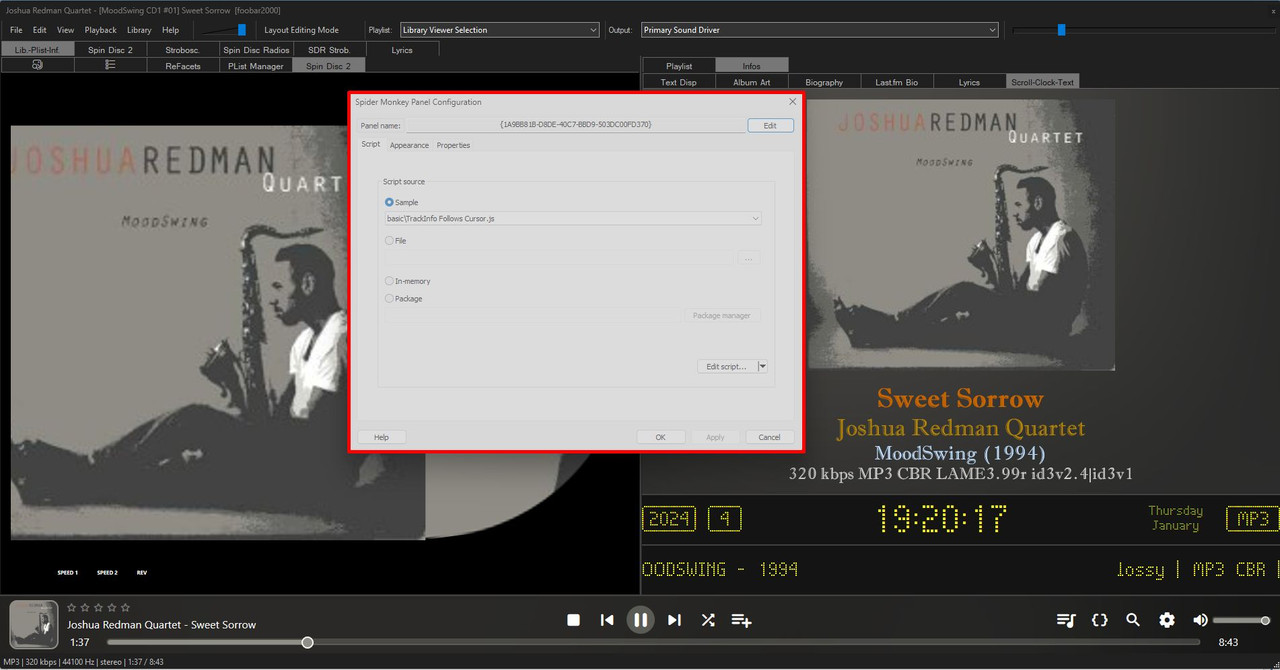Switch to the Spin Disc Radios tab
Screen dimensions: 1280x670
(x=256, y=49)
